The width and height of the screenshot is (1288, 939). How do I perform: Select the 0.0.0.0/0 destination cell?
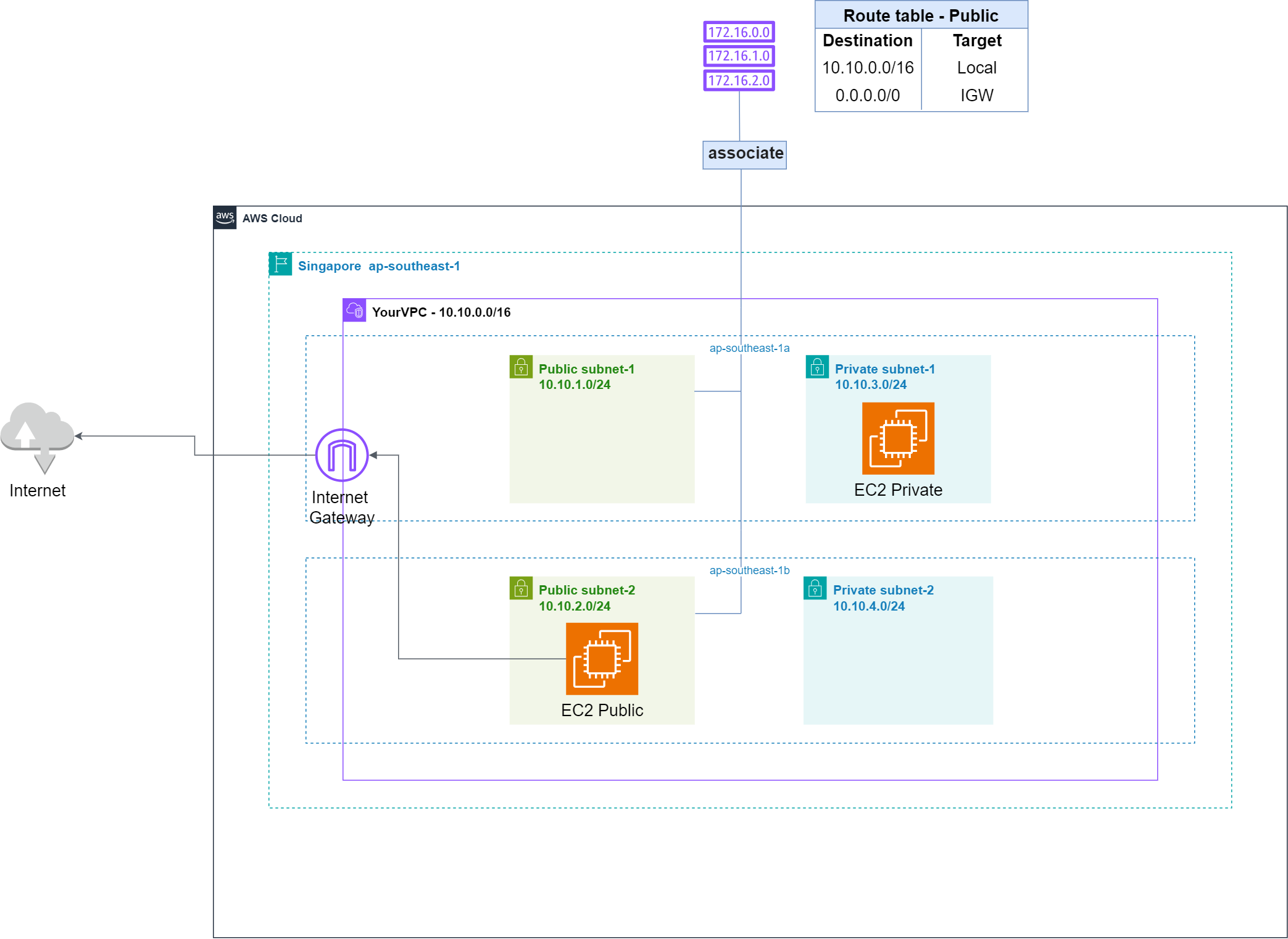tap(868, 96)
